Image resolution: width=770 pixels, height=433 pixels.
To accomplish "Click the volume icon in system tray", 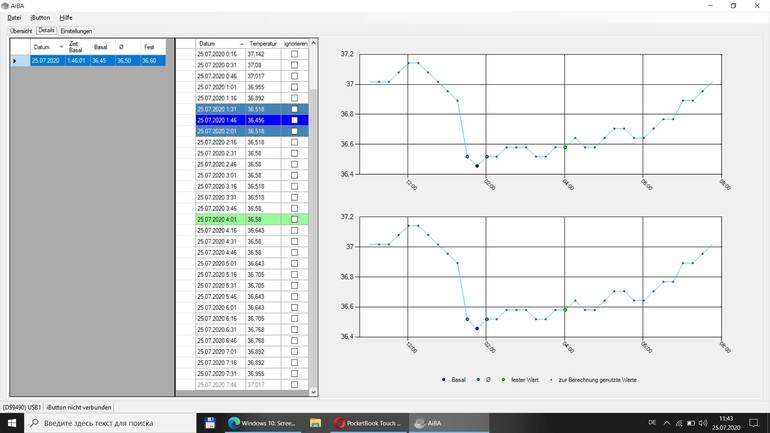I will [x=703, y=423].
